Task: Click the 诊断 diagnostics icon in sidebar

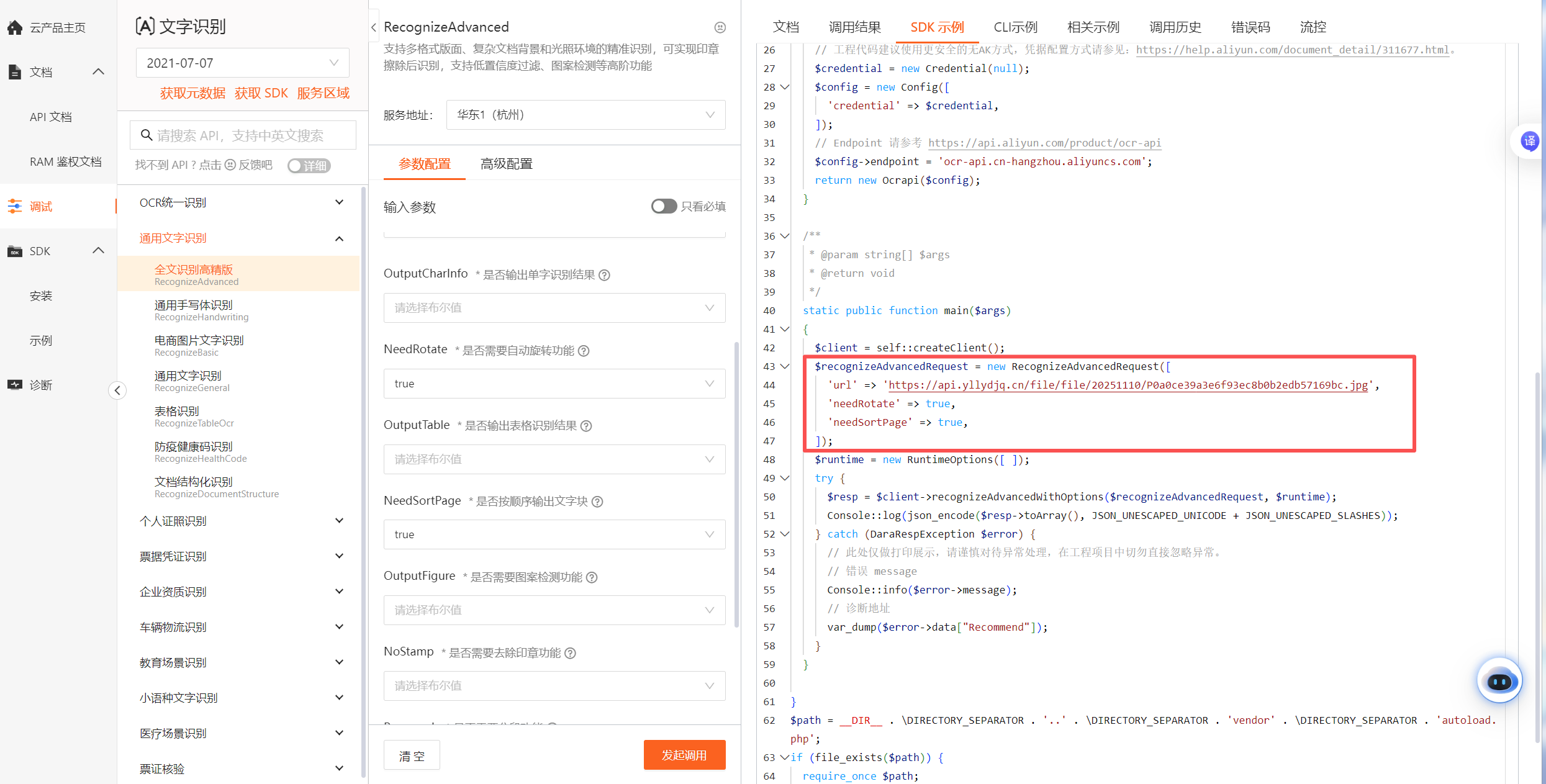Action: coord(15,385)
